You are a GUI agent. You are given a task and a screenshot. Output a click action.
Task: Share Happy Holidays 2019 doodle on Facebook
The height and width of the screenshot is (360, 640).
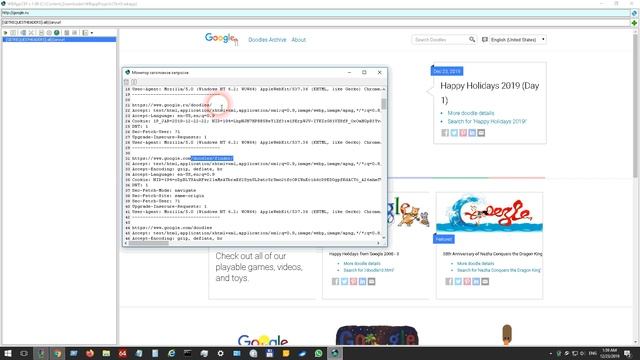445,133
